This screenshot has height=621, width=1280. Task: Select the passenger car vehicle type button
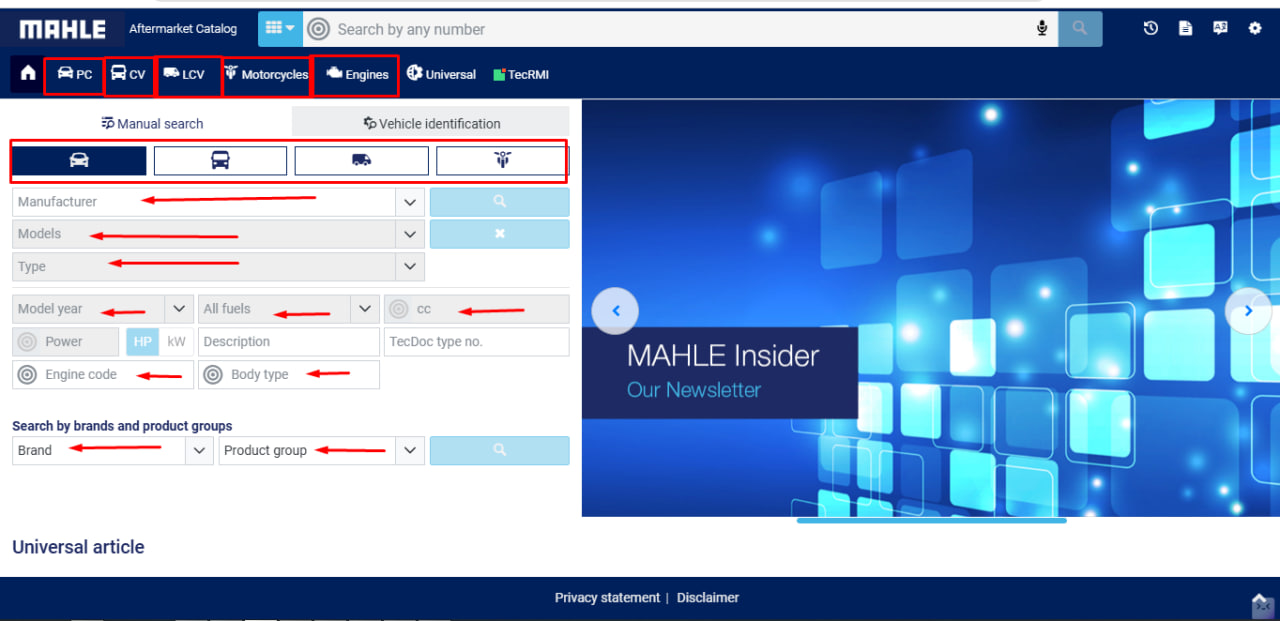(79, 160)
